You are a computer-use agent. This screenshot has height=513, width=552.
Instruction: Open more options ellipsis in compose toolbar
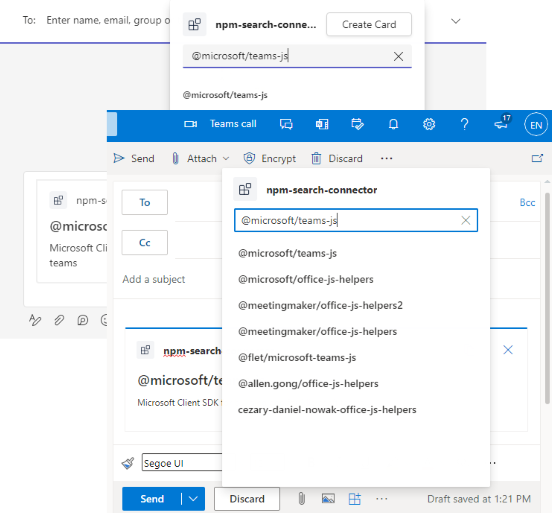[387, 158]
